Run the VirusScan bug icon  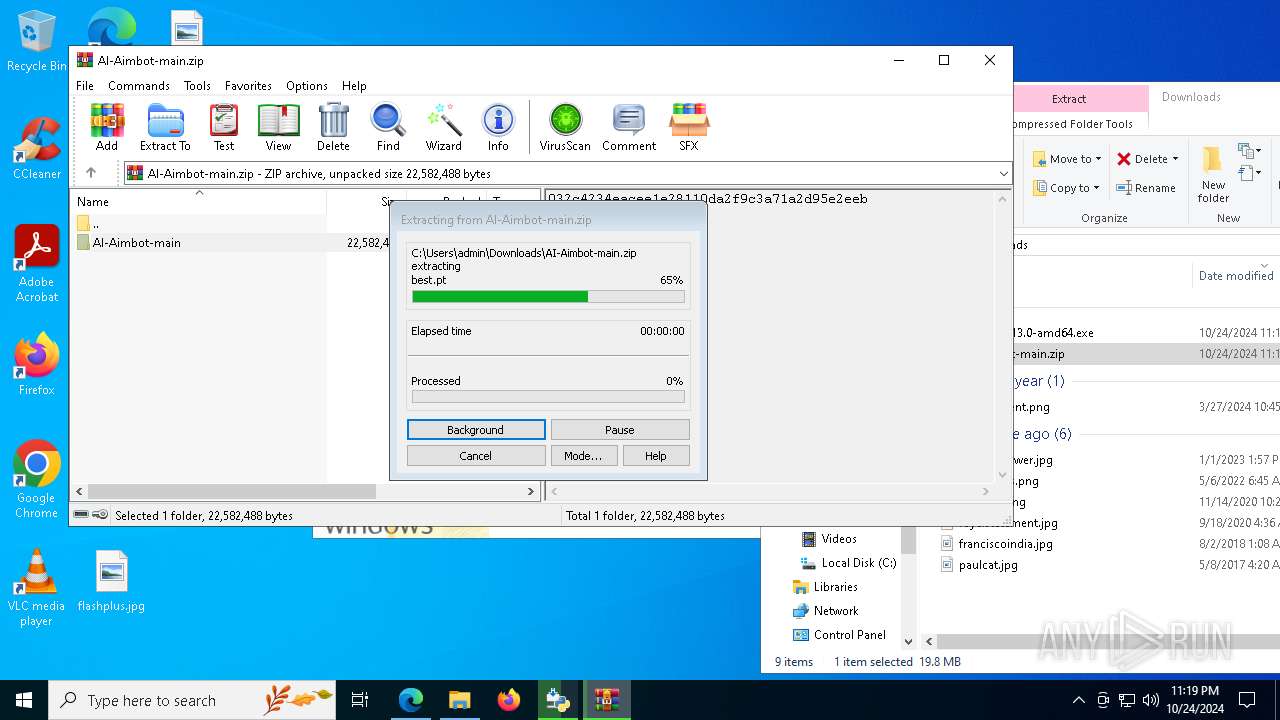click(x=565, y=127)
